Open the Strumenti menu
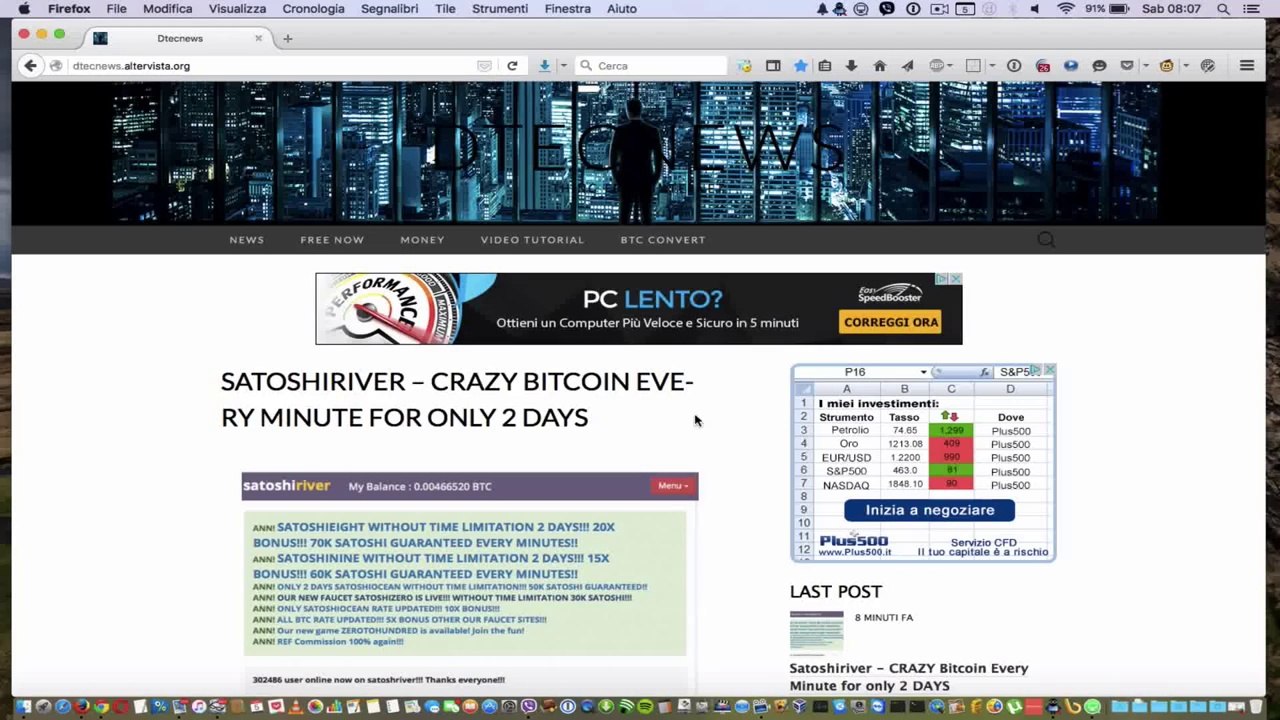This screenshot has height=720, width=1280. (x=500, y=9)
